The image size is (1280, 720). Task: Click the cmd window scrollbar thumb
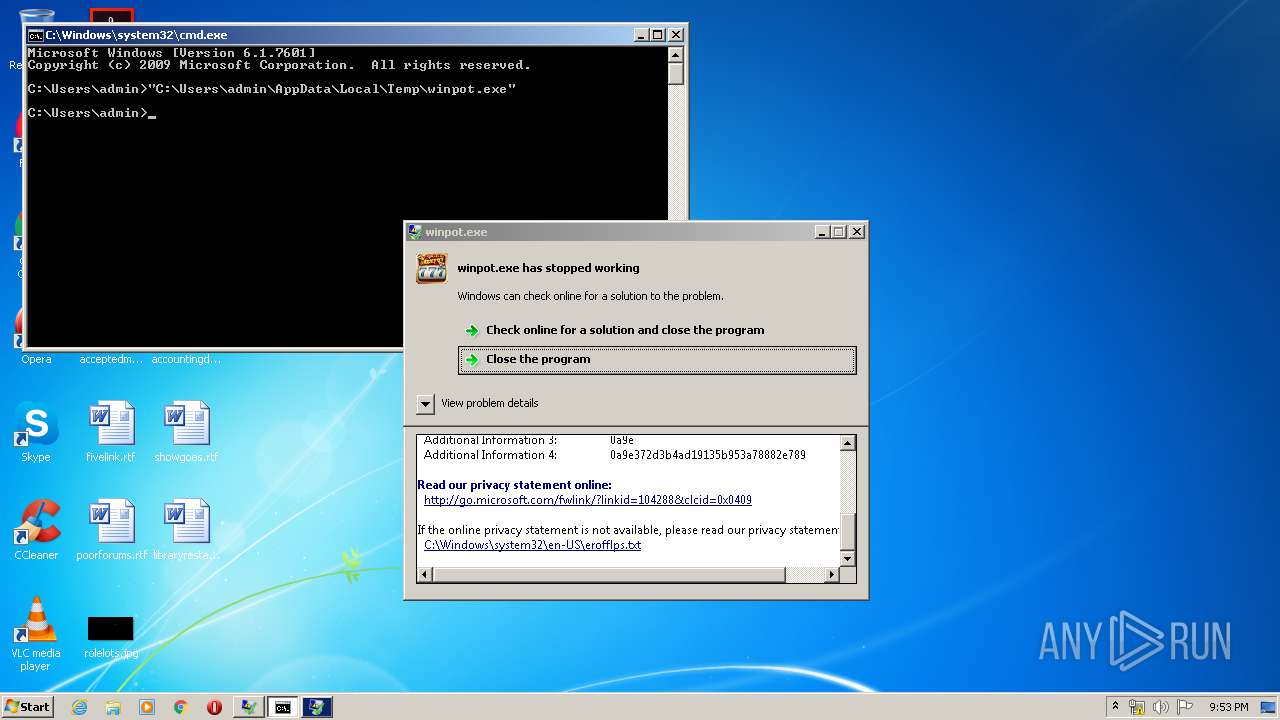pos(675,73)
